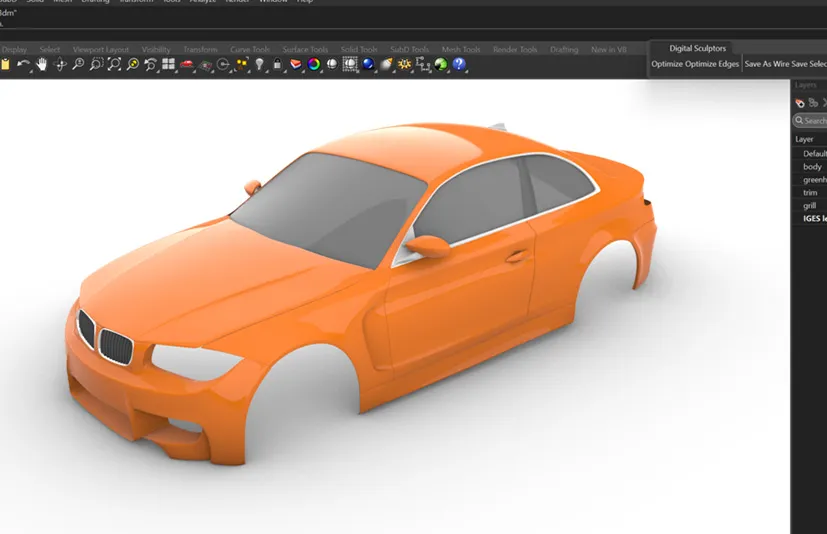Select the Default layer row

810,154
